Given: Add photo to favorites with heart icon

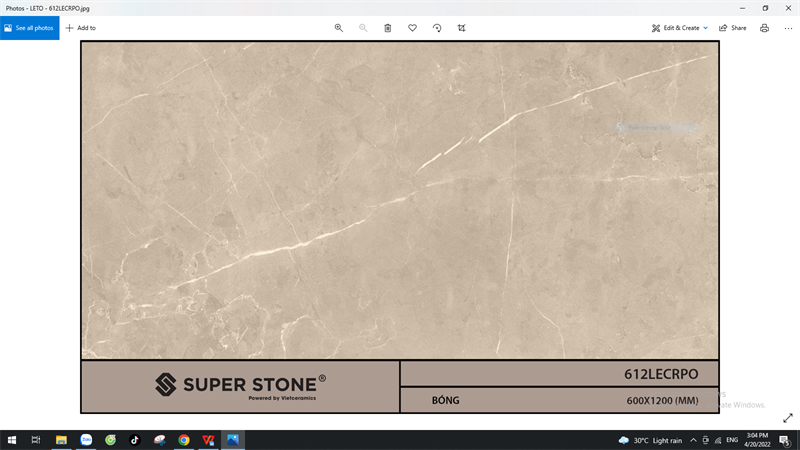Looking at the screenshot, I should pos(412,28).
